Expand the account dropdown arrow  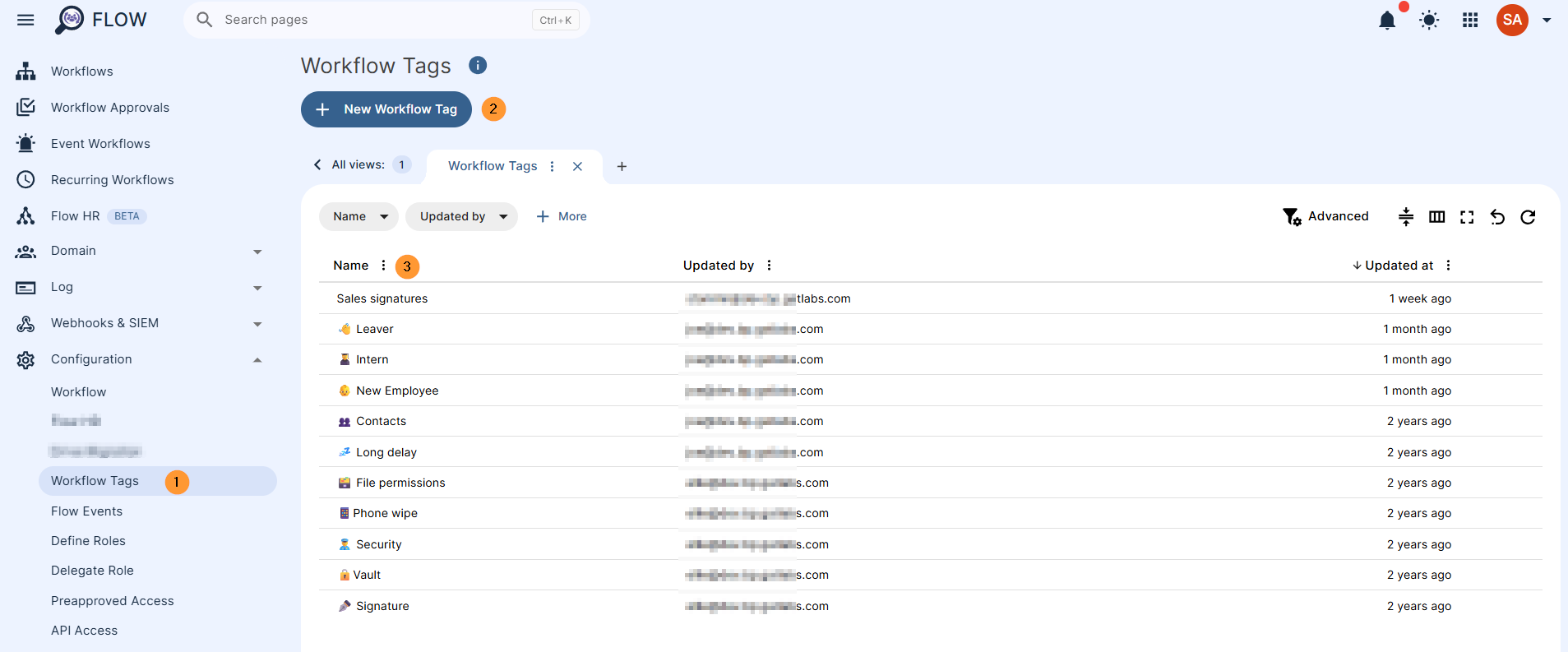(1547, 21)
